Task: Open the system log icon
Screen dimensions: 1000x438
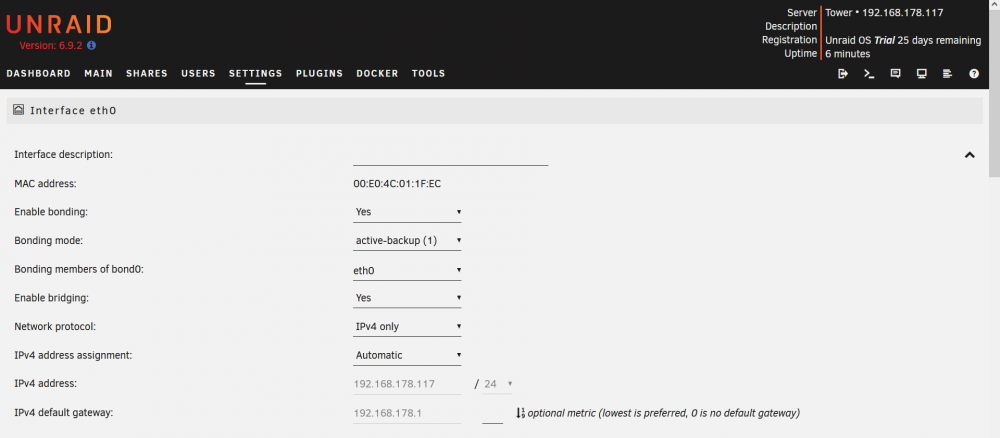Action: (x=948, y=73)
